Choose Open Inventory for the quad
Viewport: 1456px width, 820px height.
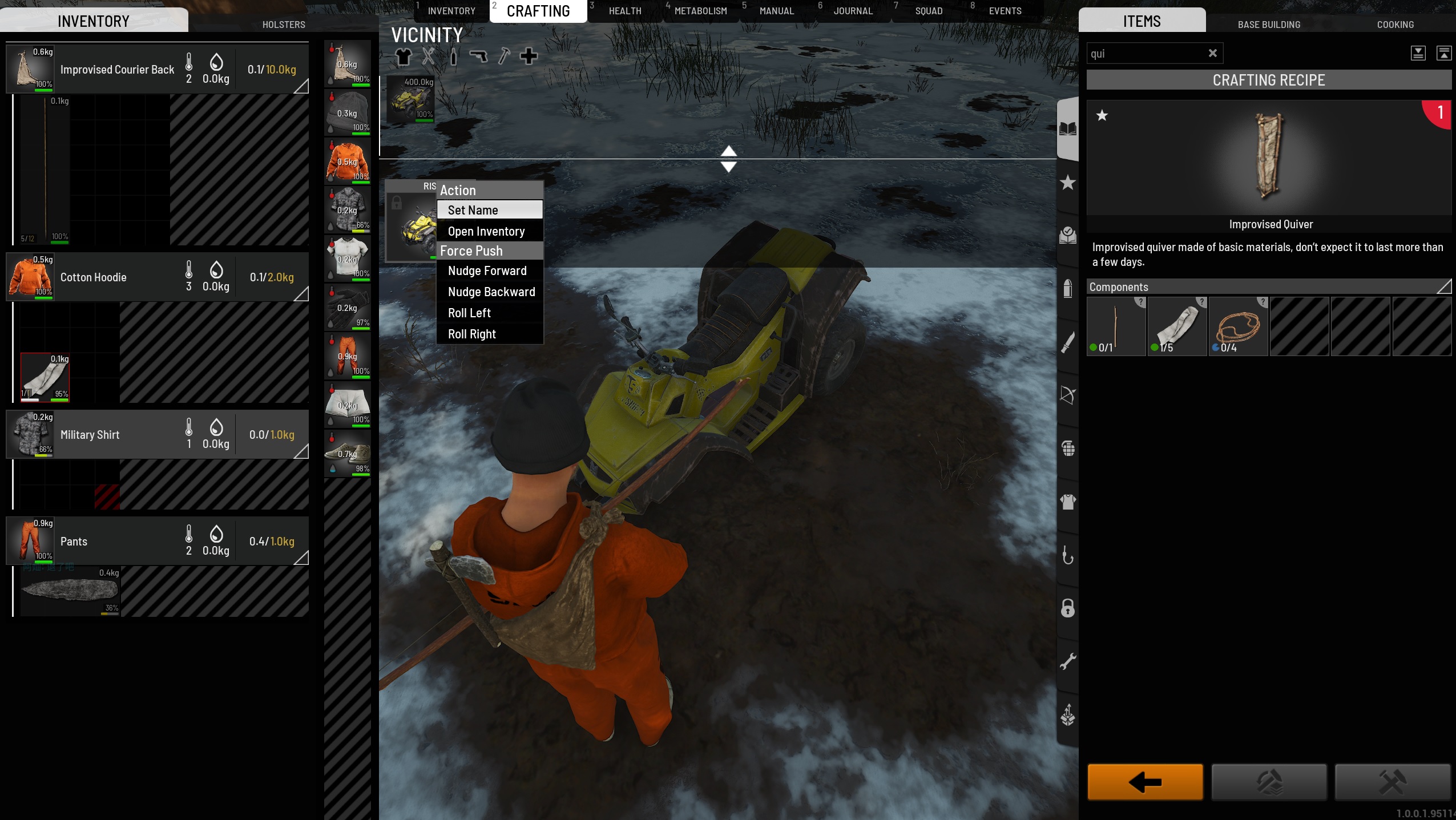[490, 231]
